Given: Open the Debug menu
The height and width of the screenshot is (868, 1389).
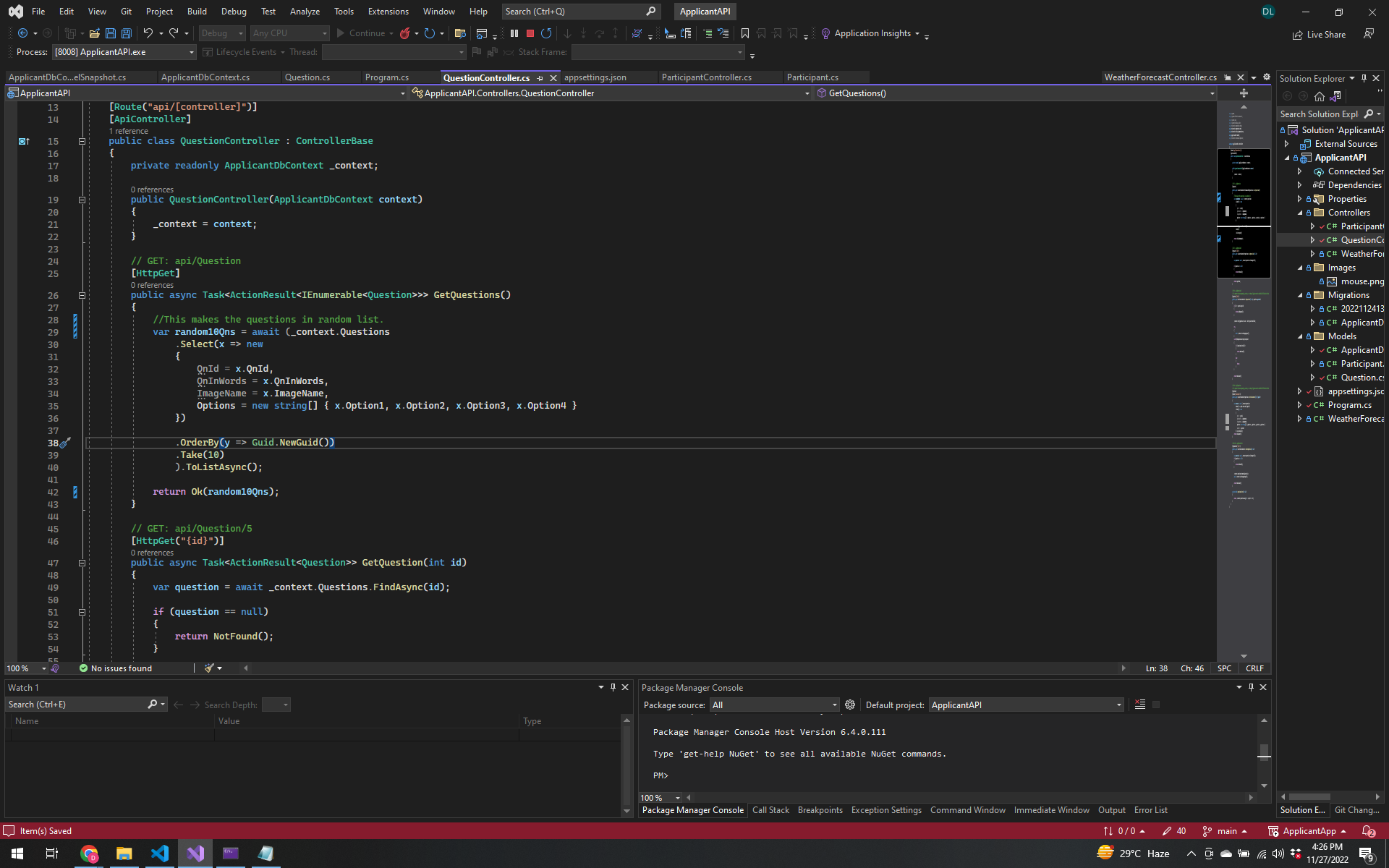Looking at the screenshot, I should click(234, 12).
